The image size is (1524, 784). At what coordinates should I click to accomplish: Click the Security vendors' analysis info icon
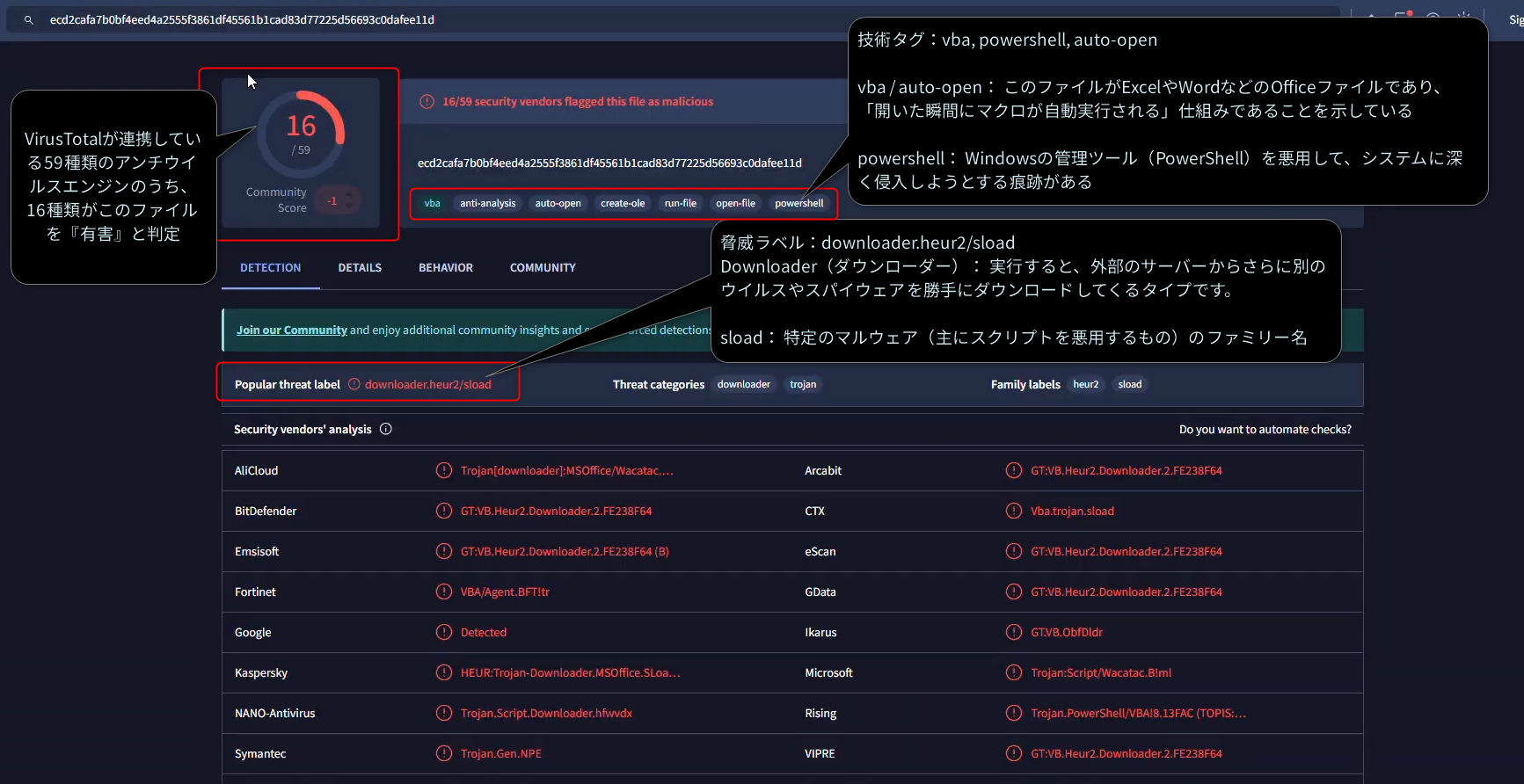point(385,429)
